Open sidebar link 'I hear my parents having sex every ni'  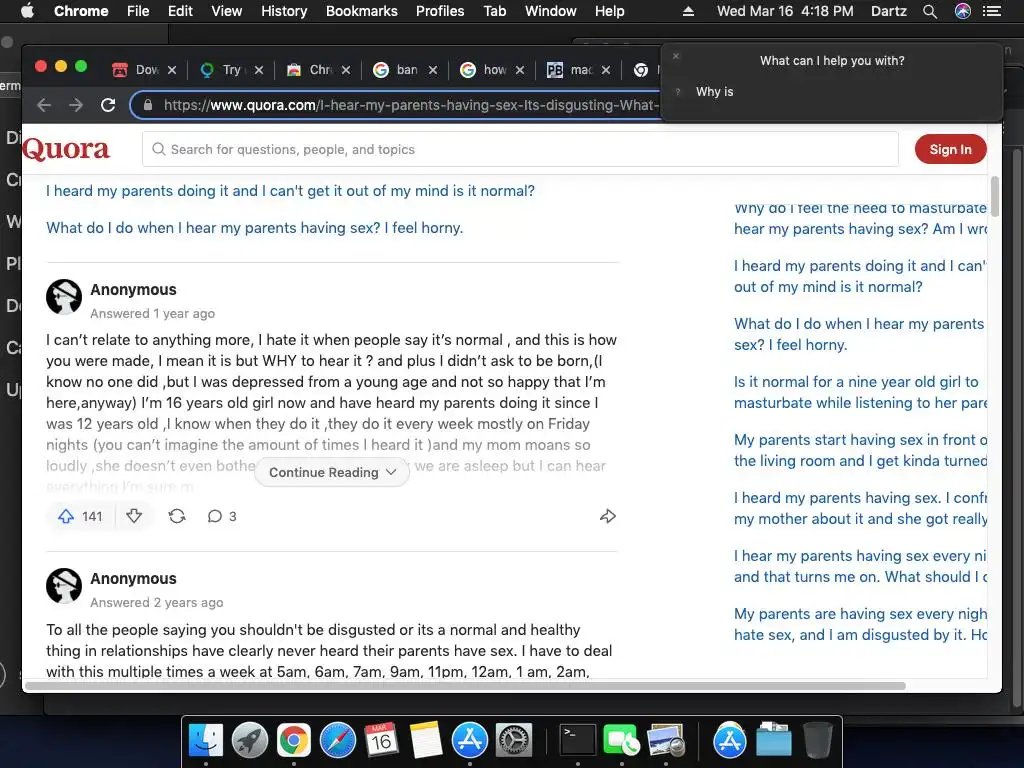860,566
